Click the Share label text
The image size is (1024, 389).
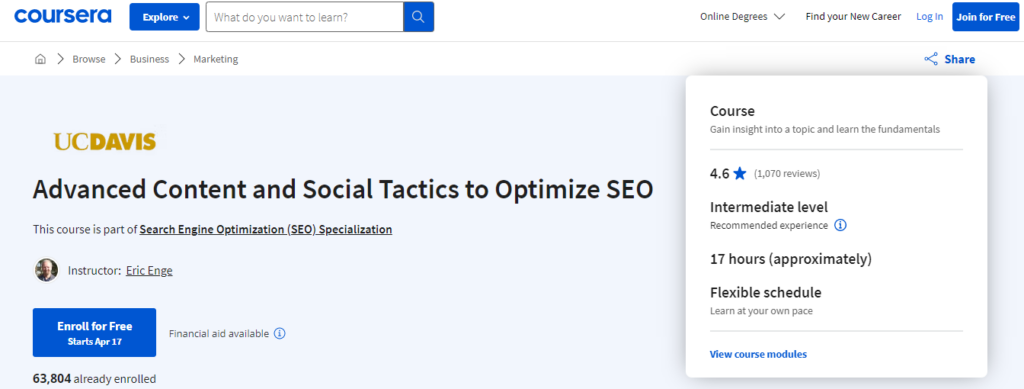pos(959,59)
